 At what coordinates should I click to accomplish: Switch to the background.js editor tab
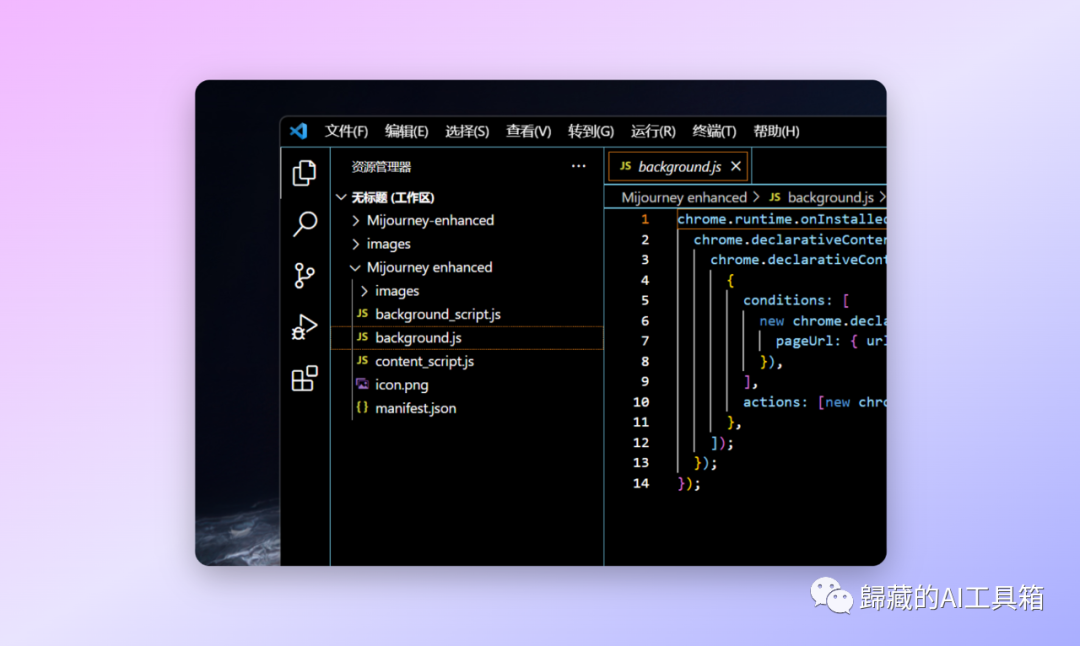(678, 167)
